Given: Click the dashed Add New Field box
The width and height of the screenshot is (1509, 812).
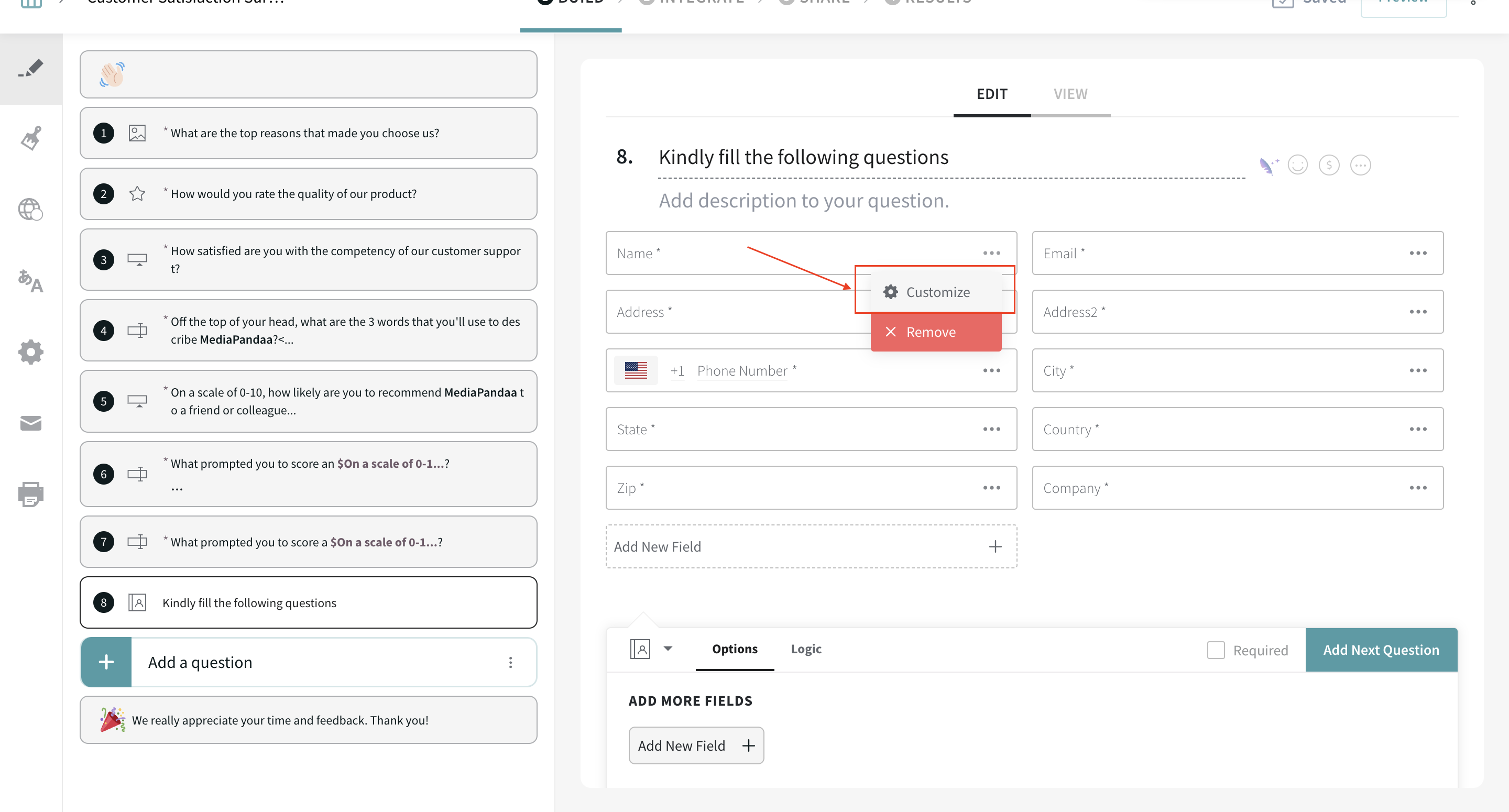Looking at the screenshot, I should [811, 546].
